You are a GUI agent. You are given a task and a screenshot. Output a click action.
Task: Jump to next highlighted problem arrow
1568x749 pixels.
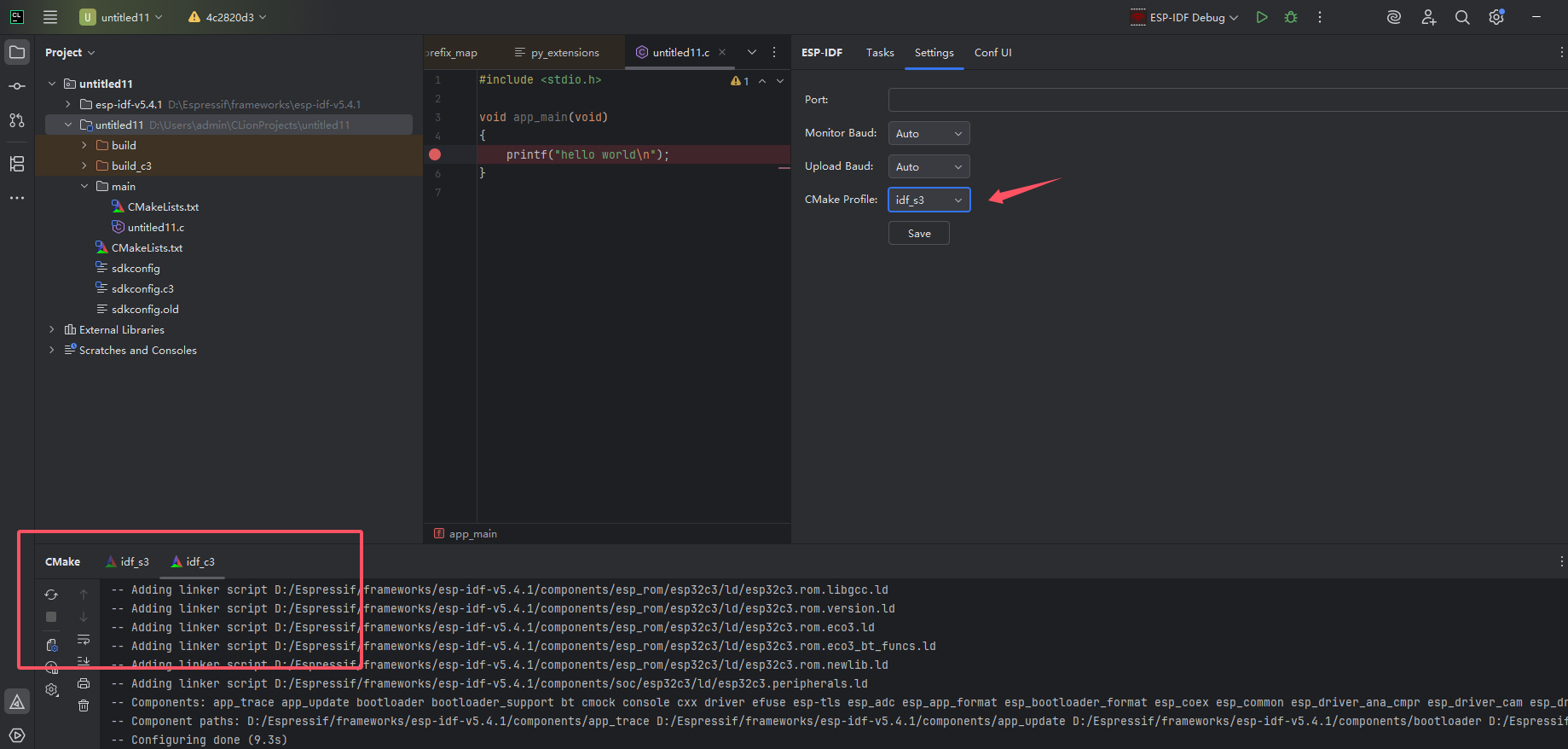(780, 81)
